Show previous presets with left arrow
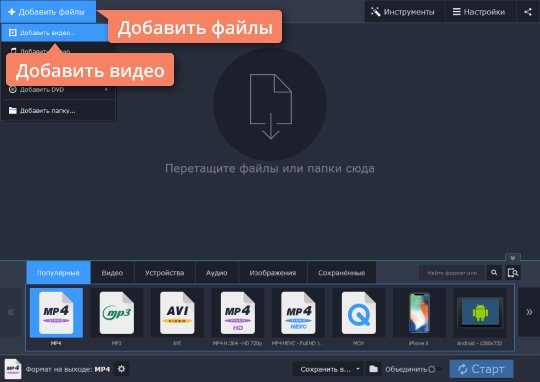The width and height of the screenshot is (540, 382). (11, 312)
